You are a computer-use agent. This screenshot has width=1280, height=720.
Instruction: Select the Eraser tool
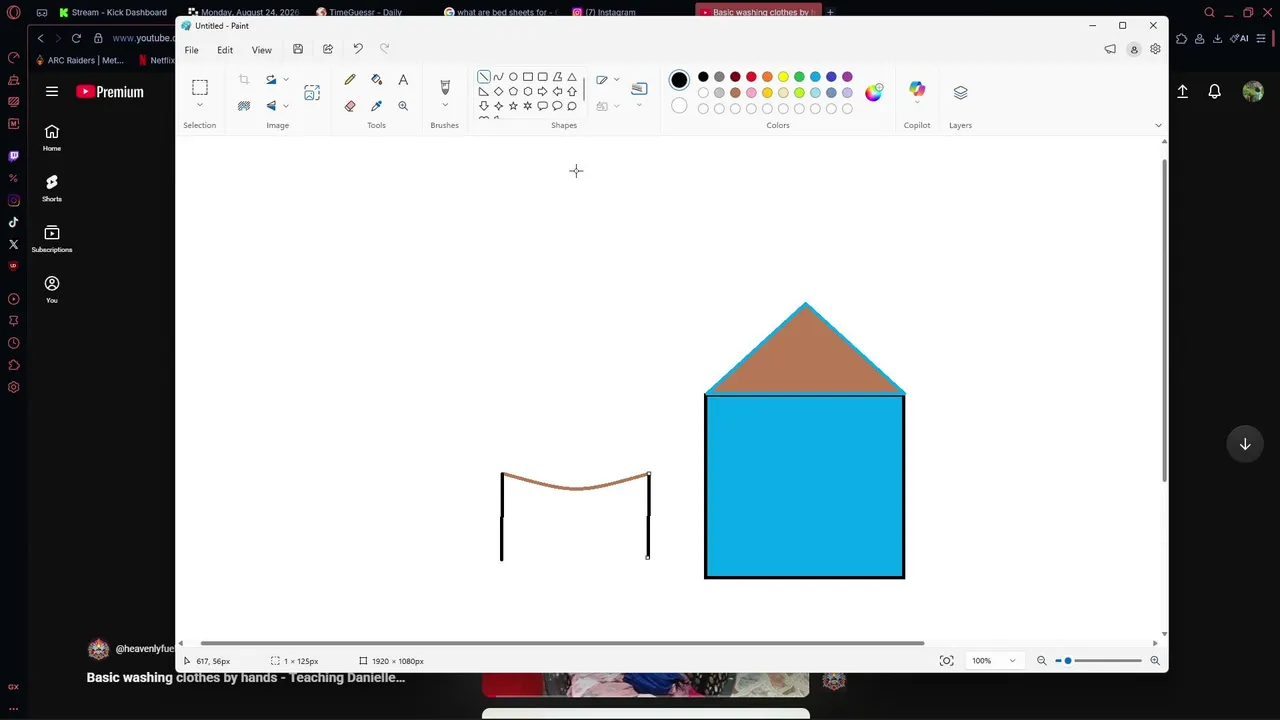pyautogui.click(x=350, y=106)
